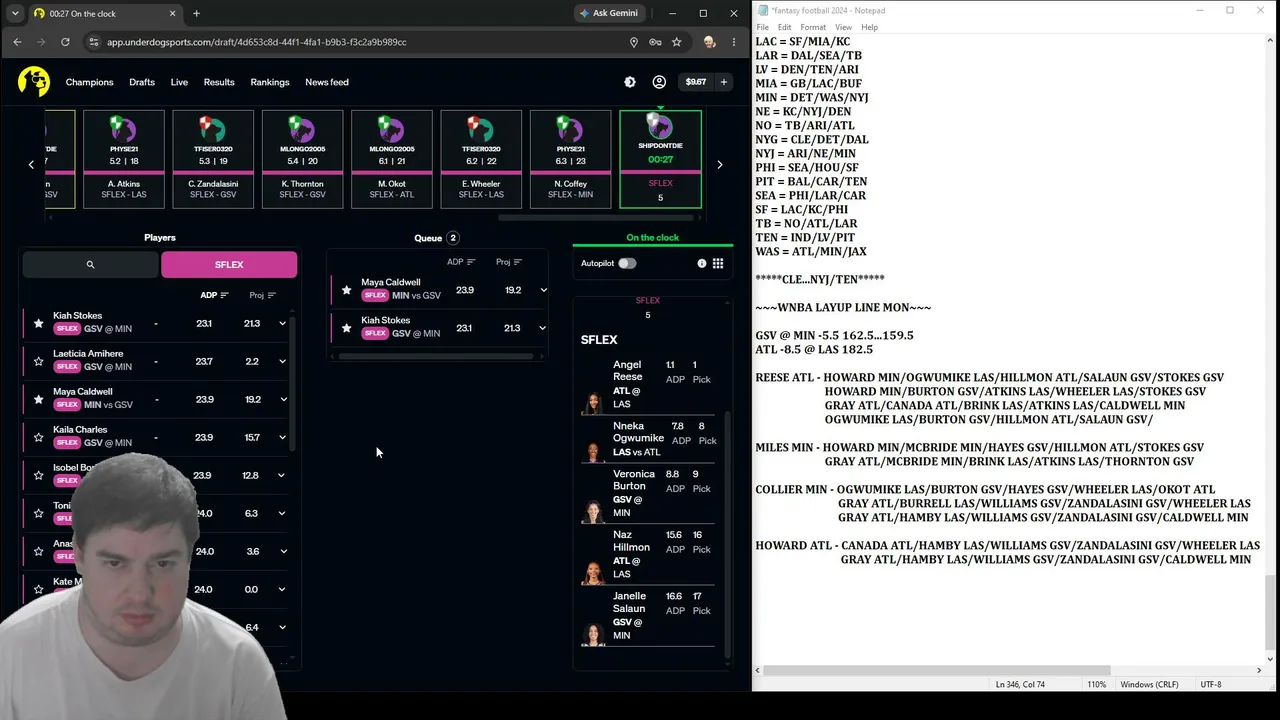Image resolution: width=1280 pixels, height=720 pixels.
Task: Sort Players list by ADP
Action: coord(214,295)
